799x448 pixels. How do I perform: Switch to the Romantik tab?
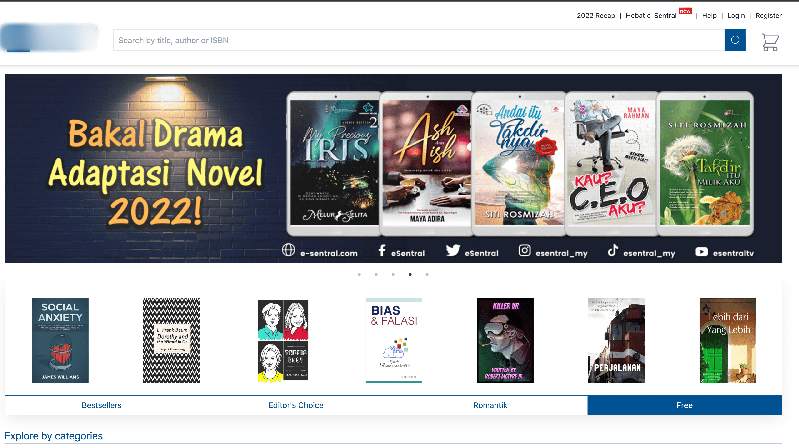point(490,405)
